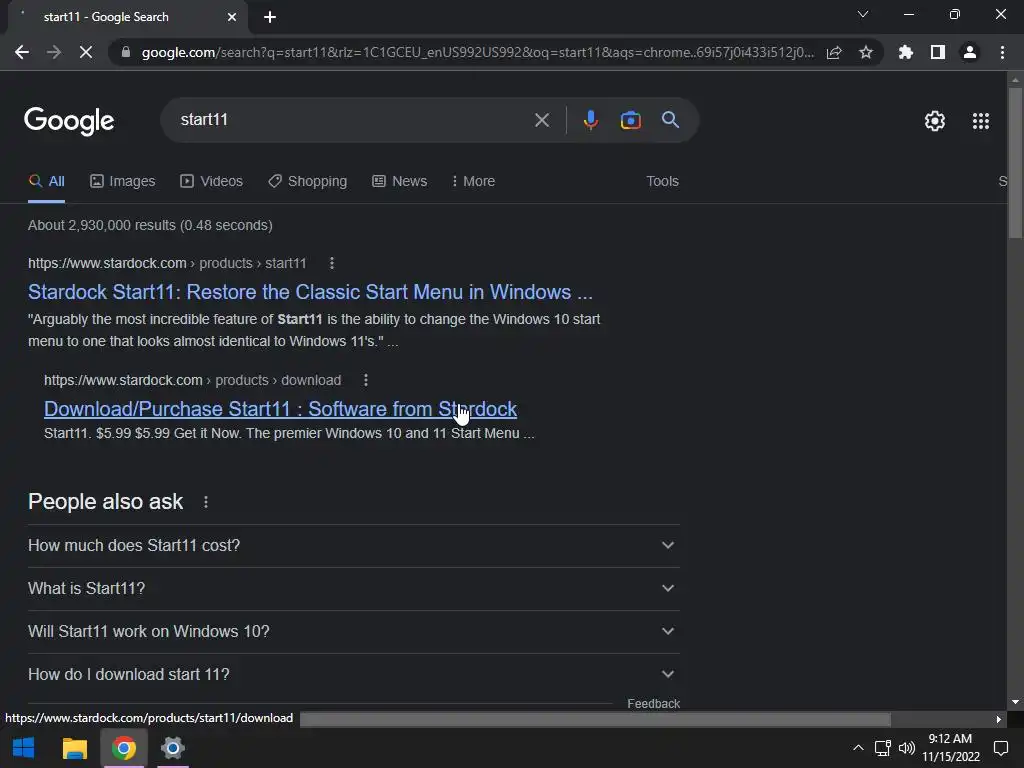Click the stardock.com products start11 breadcrumb

tap(167, 263)
